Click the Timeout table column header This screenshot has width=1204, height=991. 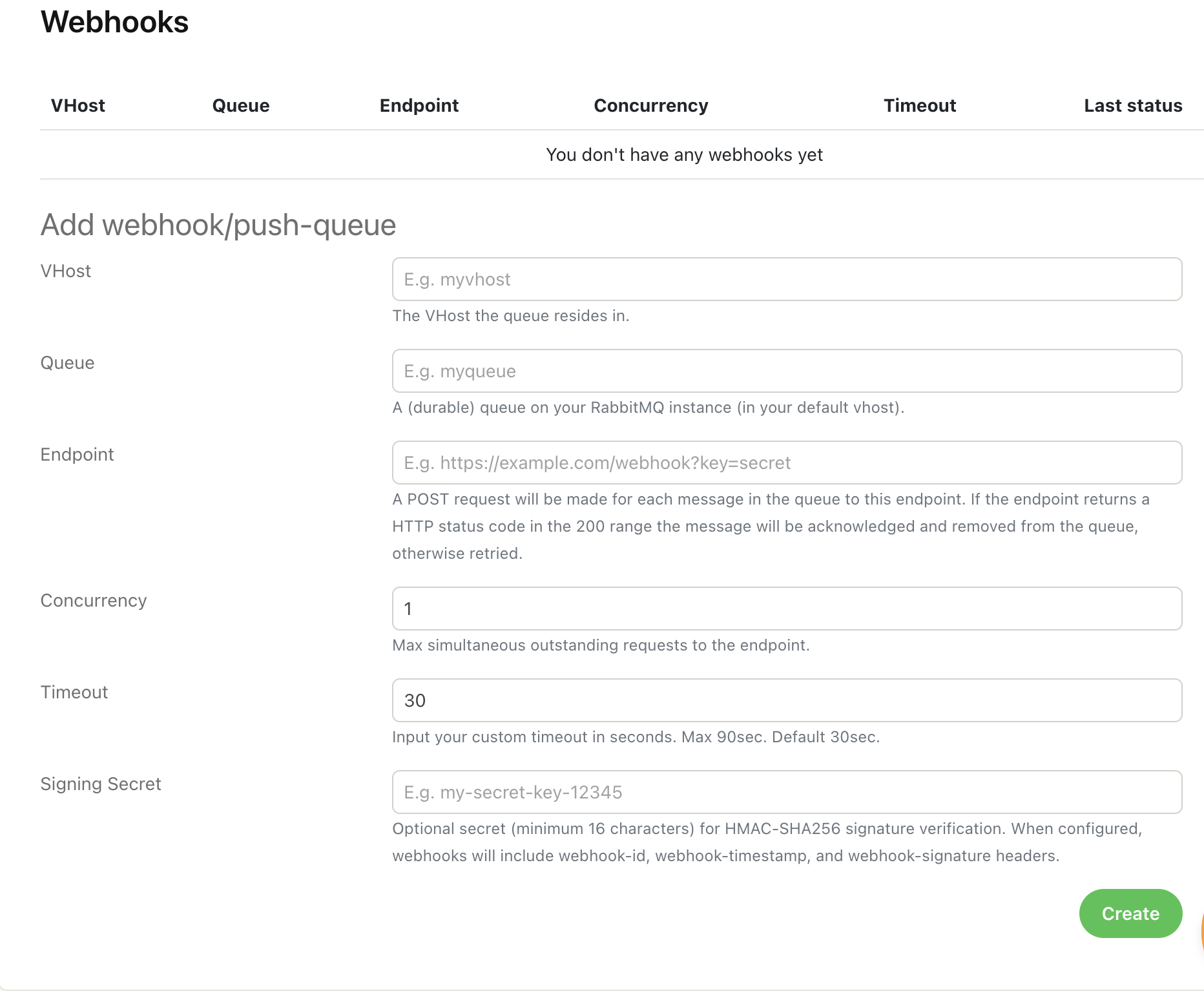tap(920, 105)
